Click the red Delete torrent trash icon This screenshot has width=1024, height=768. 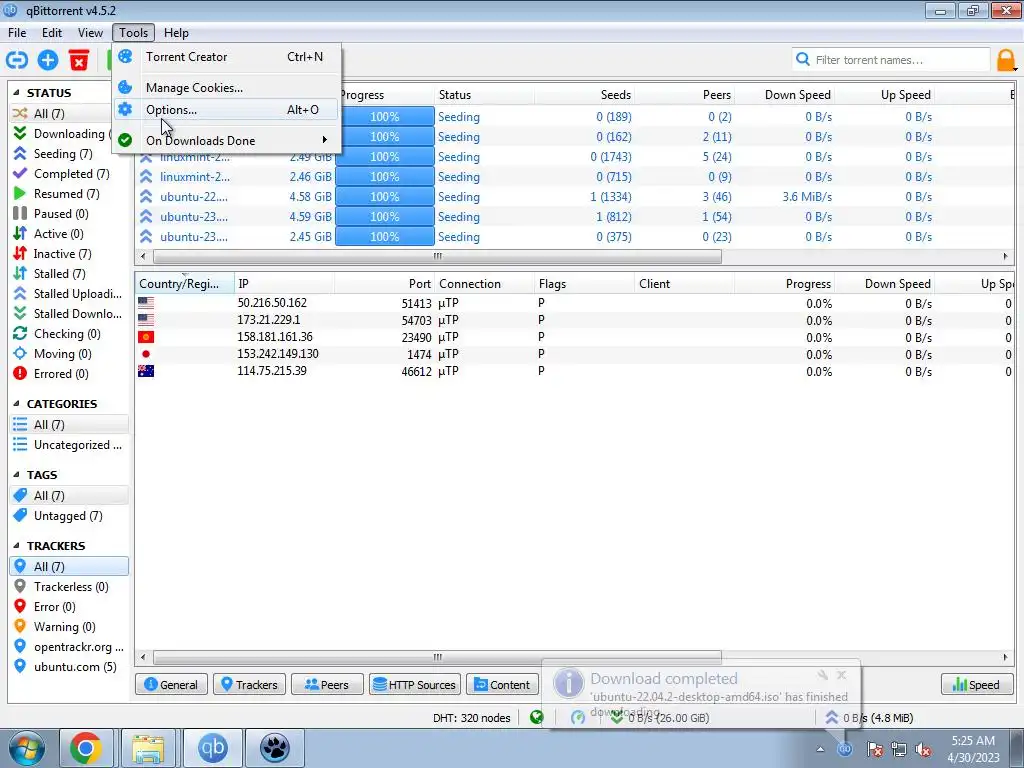coord(79,60)
